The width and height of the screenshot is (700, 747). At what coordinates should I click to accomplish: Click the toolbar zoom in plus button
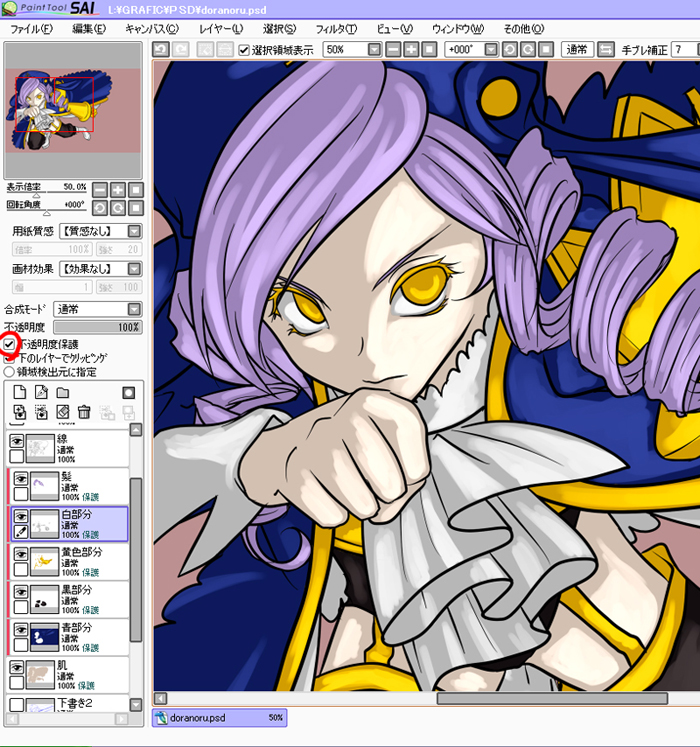[411, 50]
